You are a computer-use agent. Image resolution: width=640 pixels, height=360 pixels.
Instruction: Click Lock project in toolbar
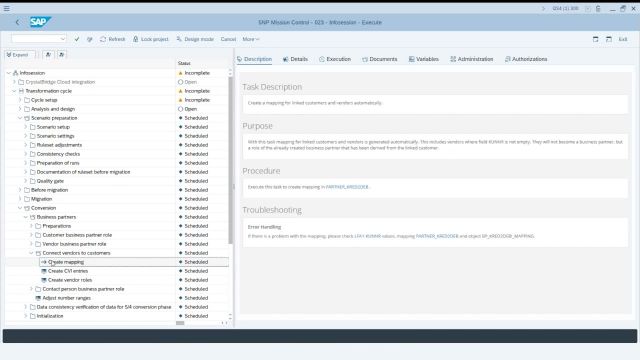pos(151,39)
